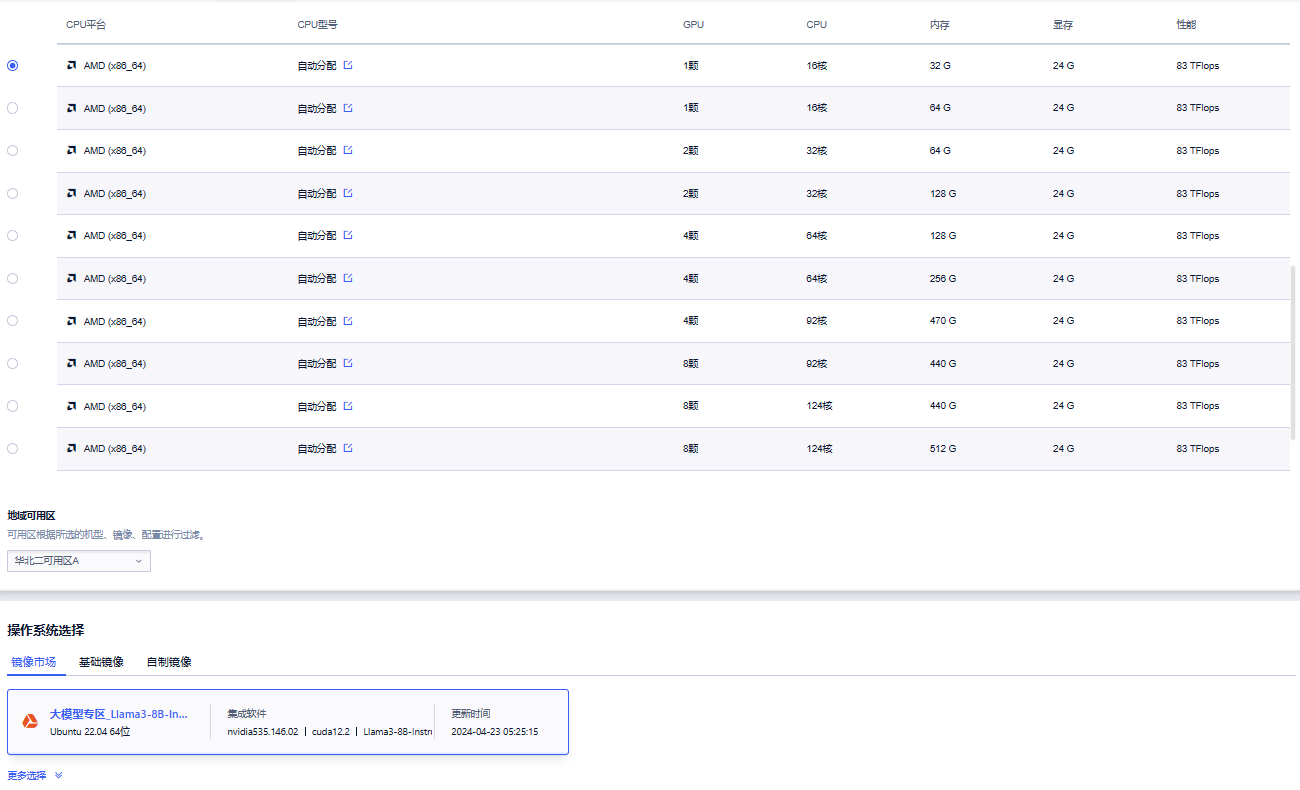Select the radio button for 1颗 GPU 64 G memory
Viewport: 1300px width, 790px height.
coord(12,108)
